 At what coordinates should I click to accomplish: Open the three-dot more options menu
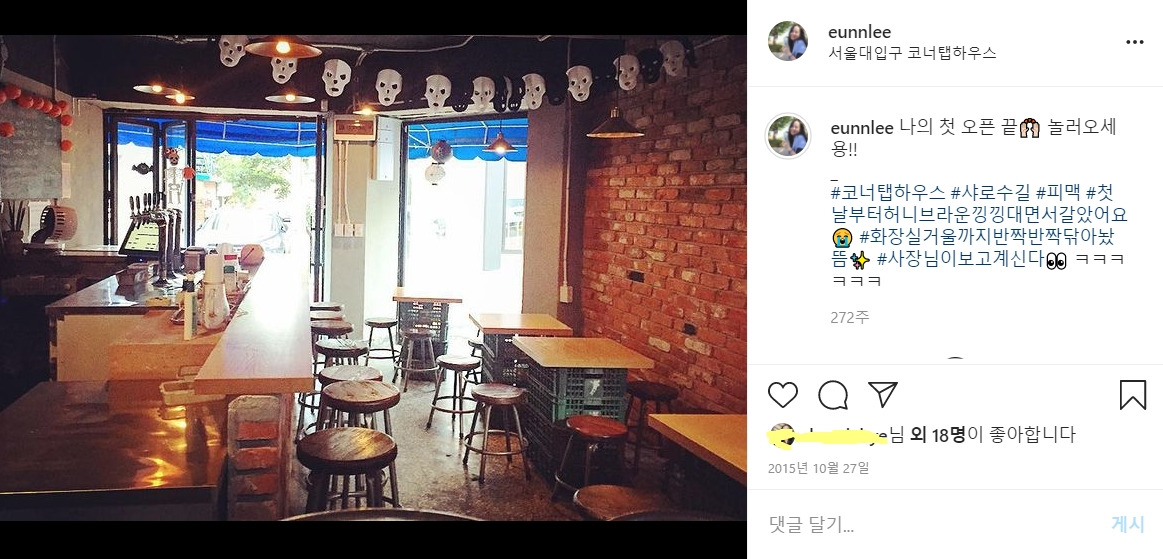[x=1135, y=42]
